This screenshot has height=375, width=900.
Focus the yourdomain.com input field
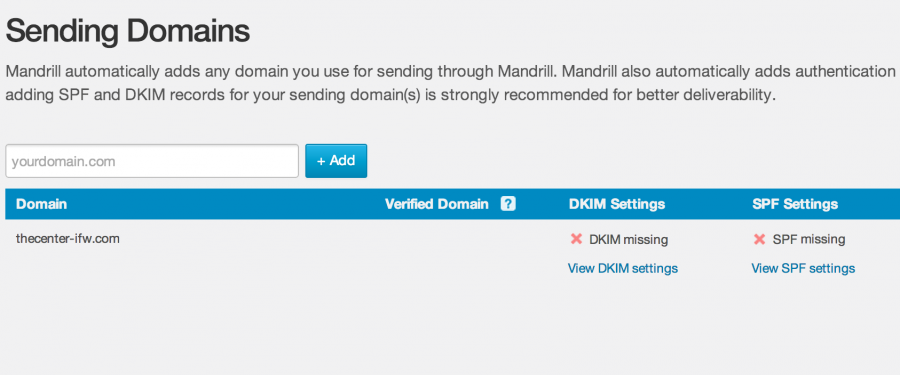(x=152, y=161)
